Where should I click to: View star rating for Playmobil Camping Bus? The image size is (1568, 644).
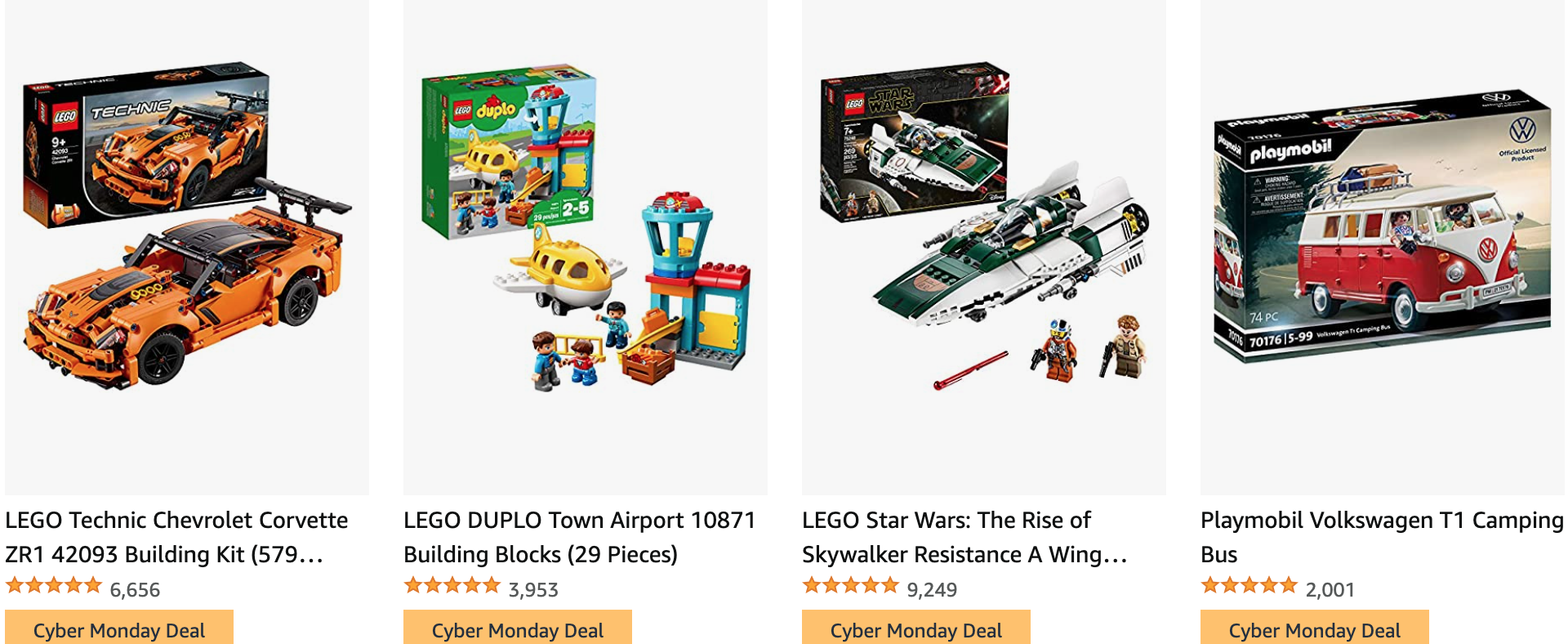[1249, 586]
